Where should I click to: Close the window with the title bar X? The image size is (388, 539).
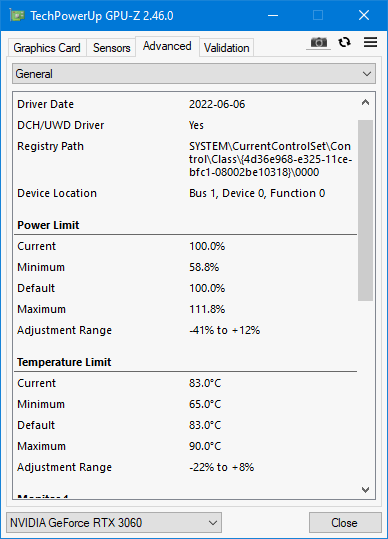(x=364, y=15)
